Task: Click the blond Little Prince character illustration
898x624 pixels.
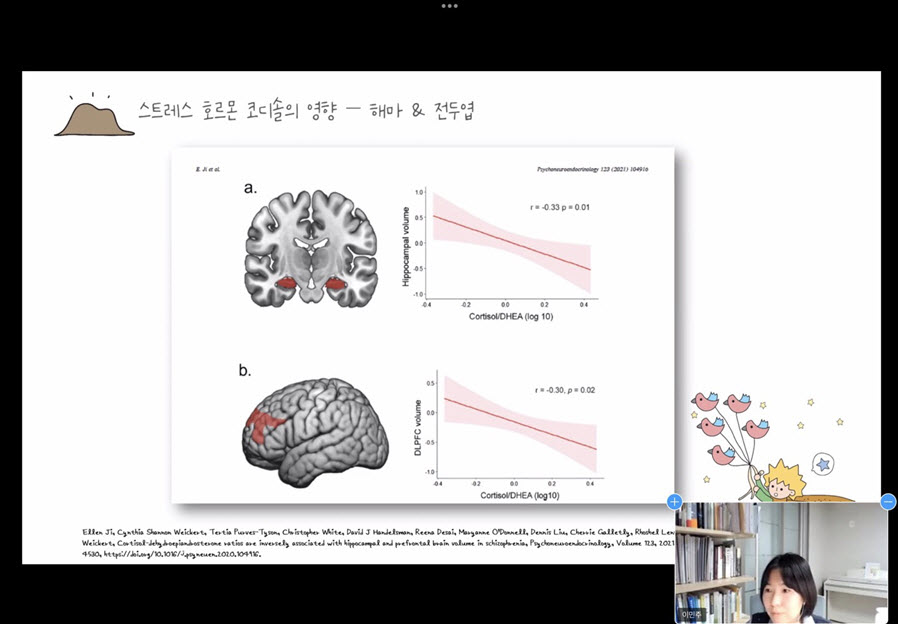Action: [778, 481]
